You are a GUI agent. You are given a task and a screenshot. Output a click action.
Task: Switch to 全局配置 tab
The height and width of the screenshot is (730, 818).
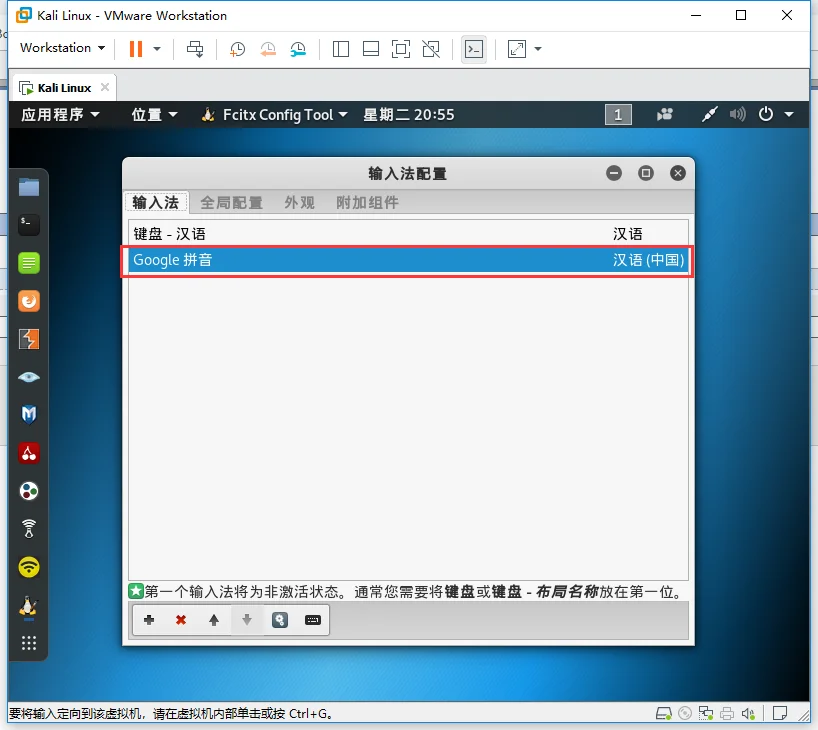pyautogui.click(x=231, y=202)
